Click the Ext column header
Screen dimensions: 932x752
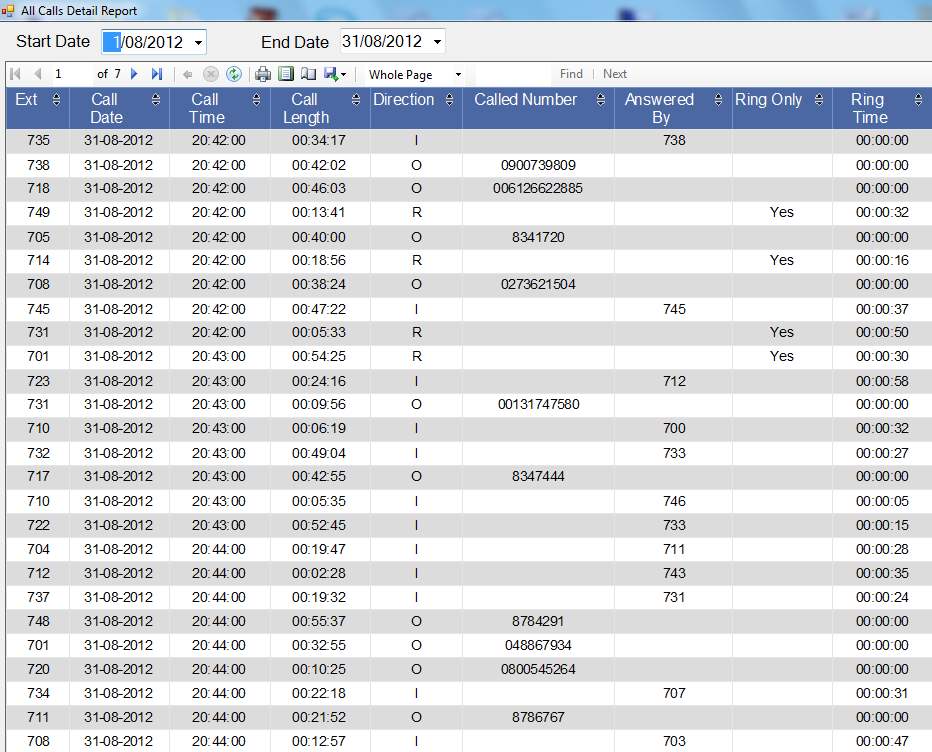38,108
